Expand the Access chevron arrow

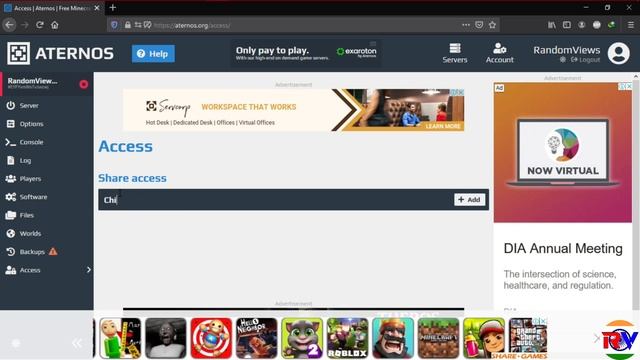click(89, 270)
